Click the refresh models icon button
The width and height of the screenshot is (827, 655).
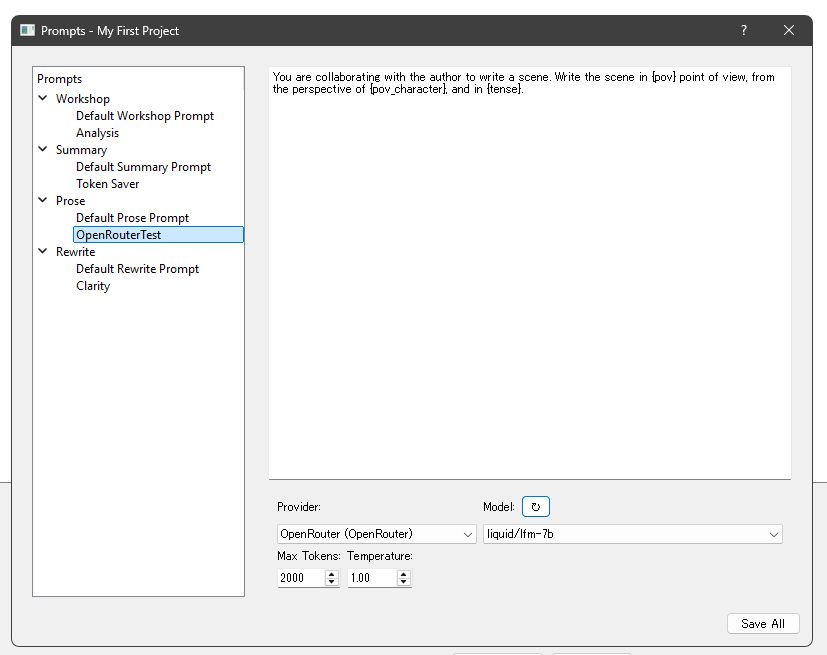[535, 507]
